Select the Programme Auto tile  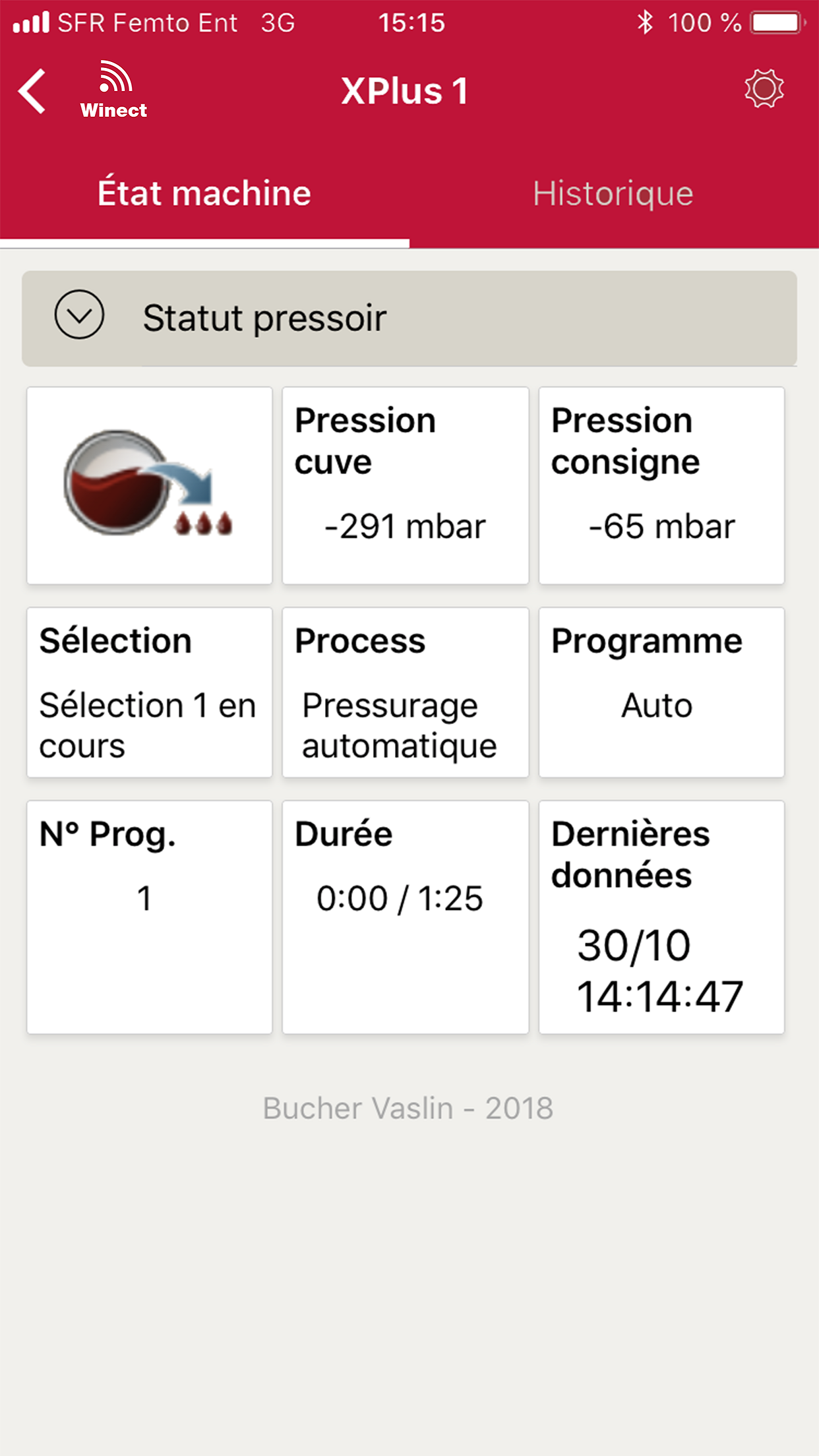[661, 692]
